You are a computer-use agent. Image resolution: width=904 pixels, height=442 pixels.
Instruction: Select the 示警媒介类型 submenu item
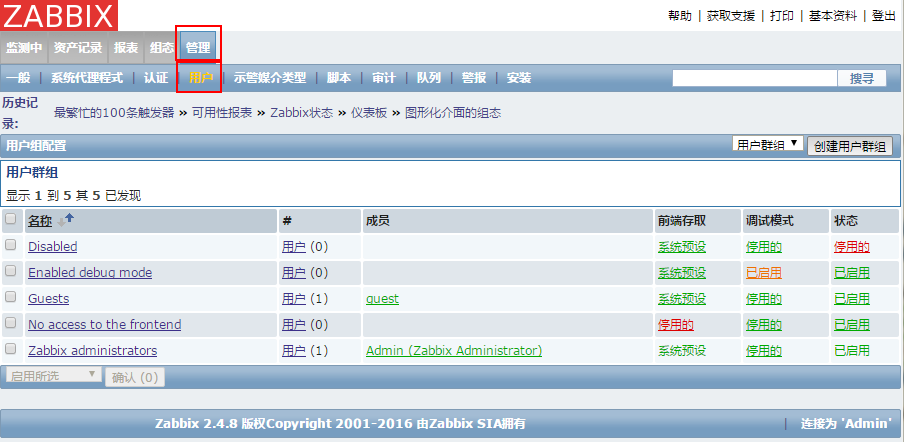pyautogui.click(x=270, y=78)
